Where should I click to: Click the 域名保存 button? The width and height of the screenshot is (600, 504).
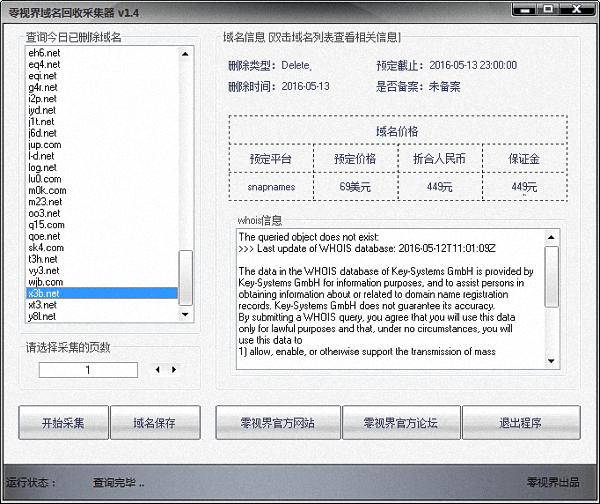154,423
